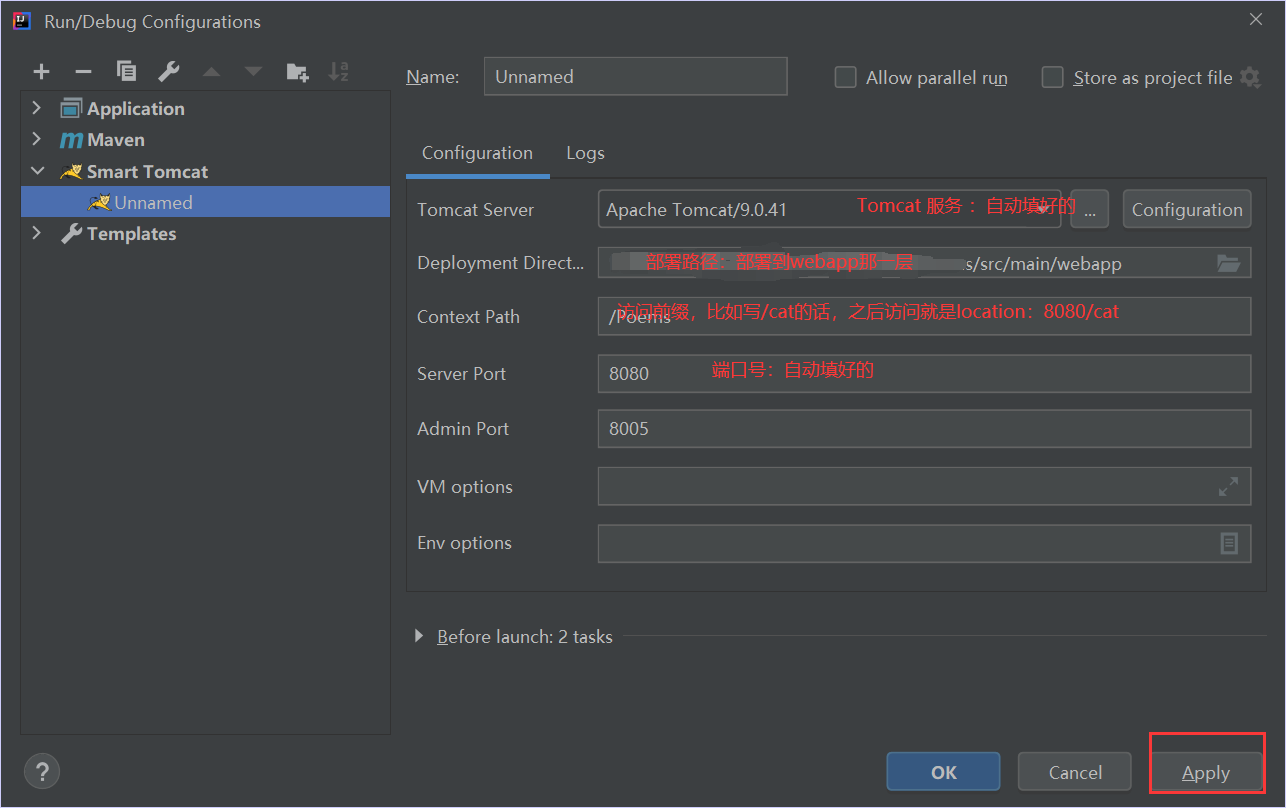
Task: Copy the Unnamed configuration
Action: pos(127,71)
